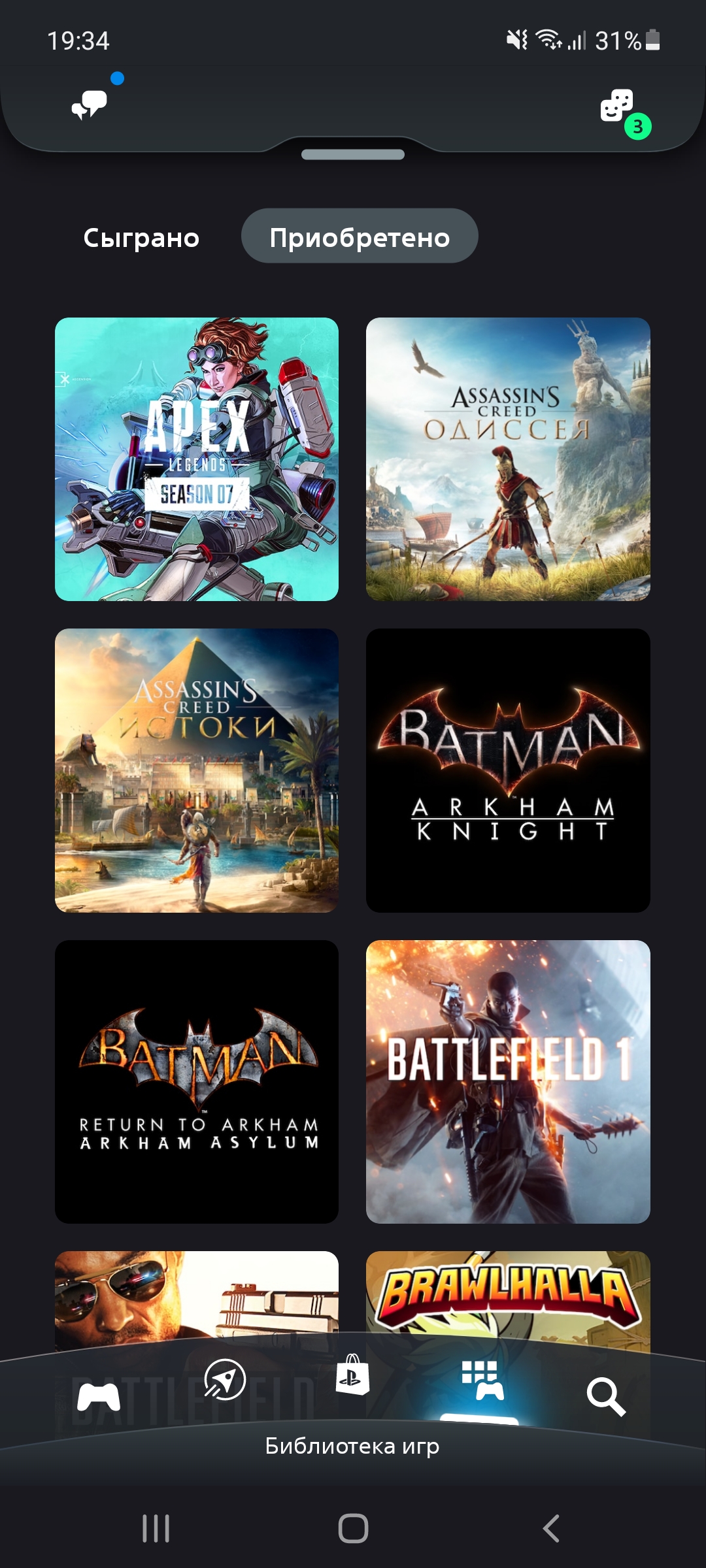Tap the Android home button

tap(353, 1528)
